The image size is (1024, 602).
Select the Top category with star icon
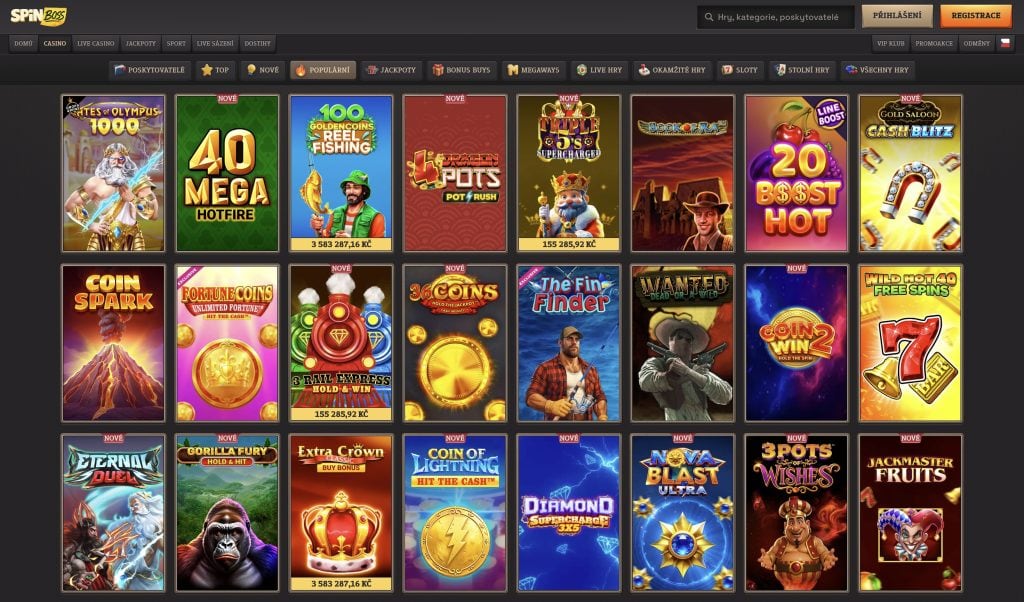(x=216, y=70)
